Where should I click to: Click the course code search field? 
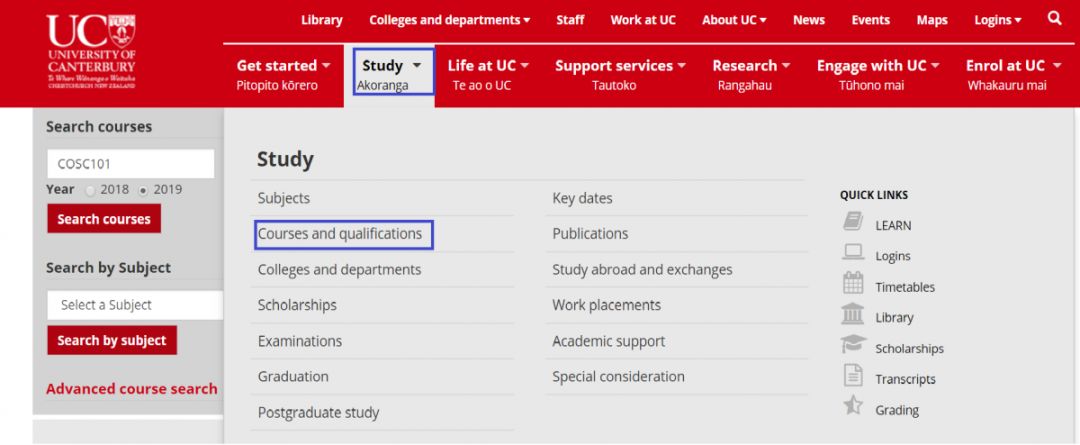(x=130, y=164)
